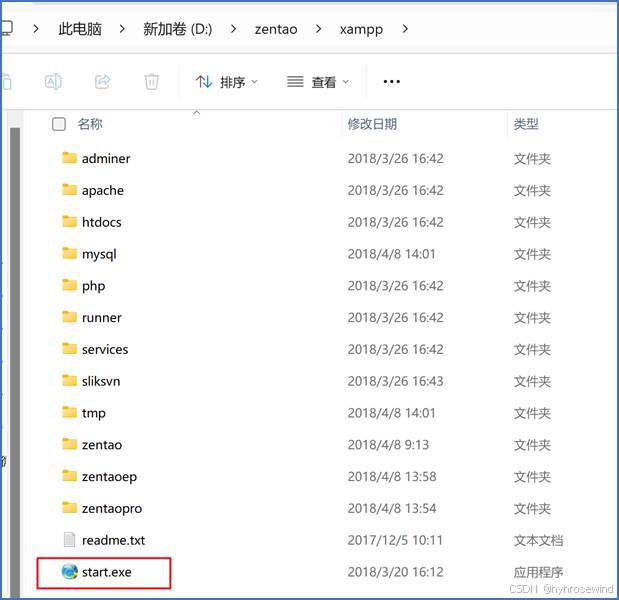Expand the chevron after zentao breadcrumb
Screen dimensions: 619x600
tap(319, 29)
